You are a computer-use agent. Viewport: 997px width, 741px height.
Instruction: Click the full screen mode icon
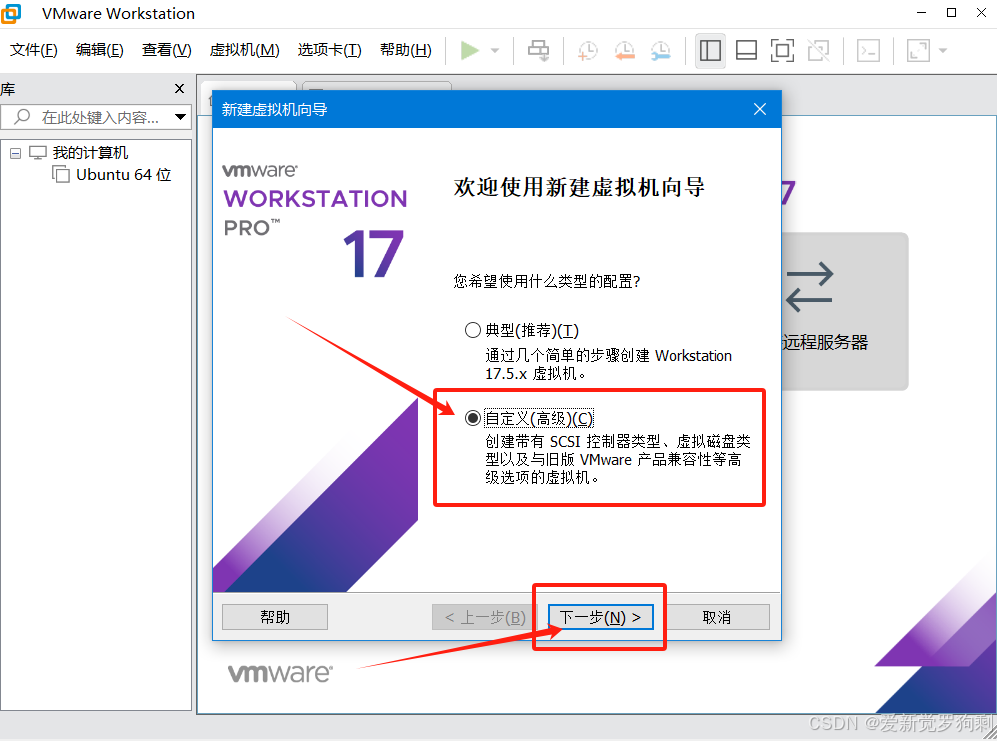[x=782, y=50]
